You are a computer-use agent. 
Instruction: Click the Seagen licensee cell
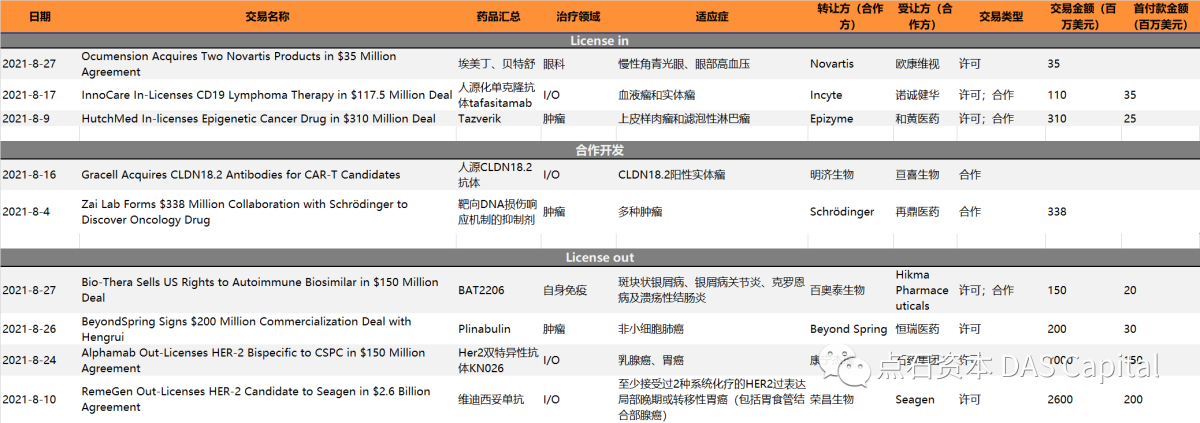click(x=915, y=400)
